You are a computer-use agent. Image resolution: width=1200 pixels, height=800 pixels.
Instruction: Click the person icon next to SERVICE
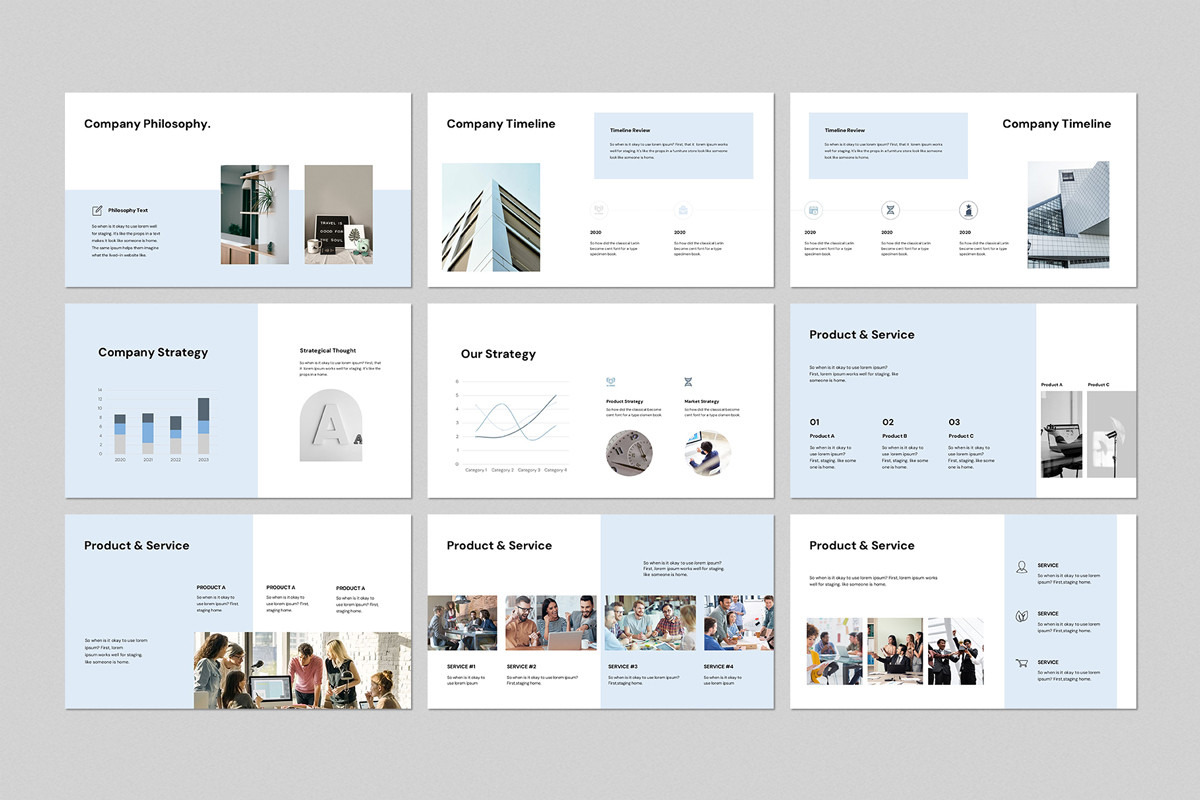click(x=1021, y=567)
